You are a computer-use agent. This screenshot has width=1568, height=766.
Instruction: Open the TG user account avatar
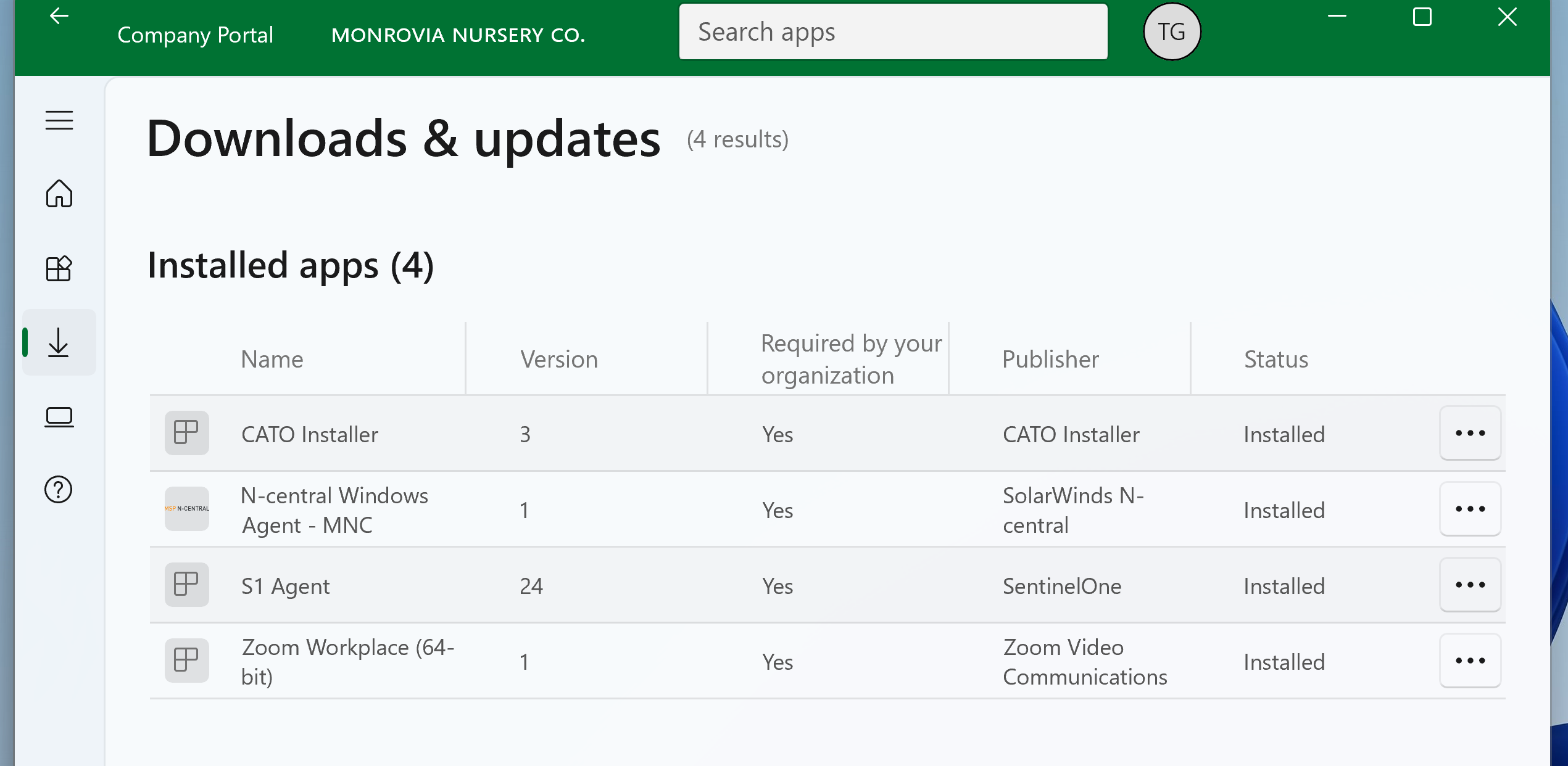pyautogui.click(x=1172, y=31)
